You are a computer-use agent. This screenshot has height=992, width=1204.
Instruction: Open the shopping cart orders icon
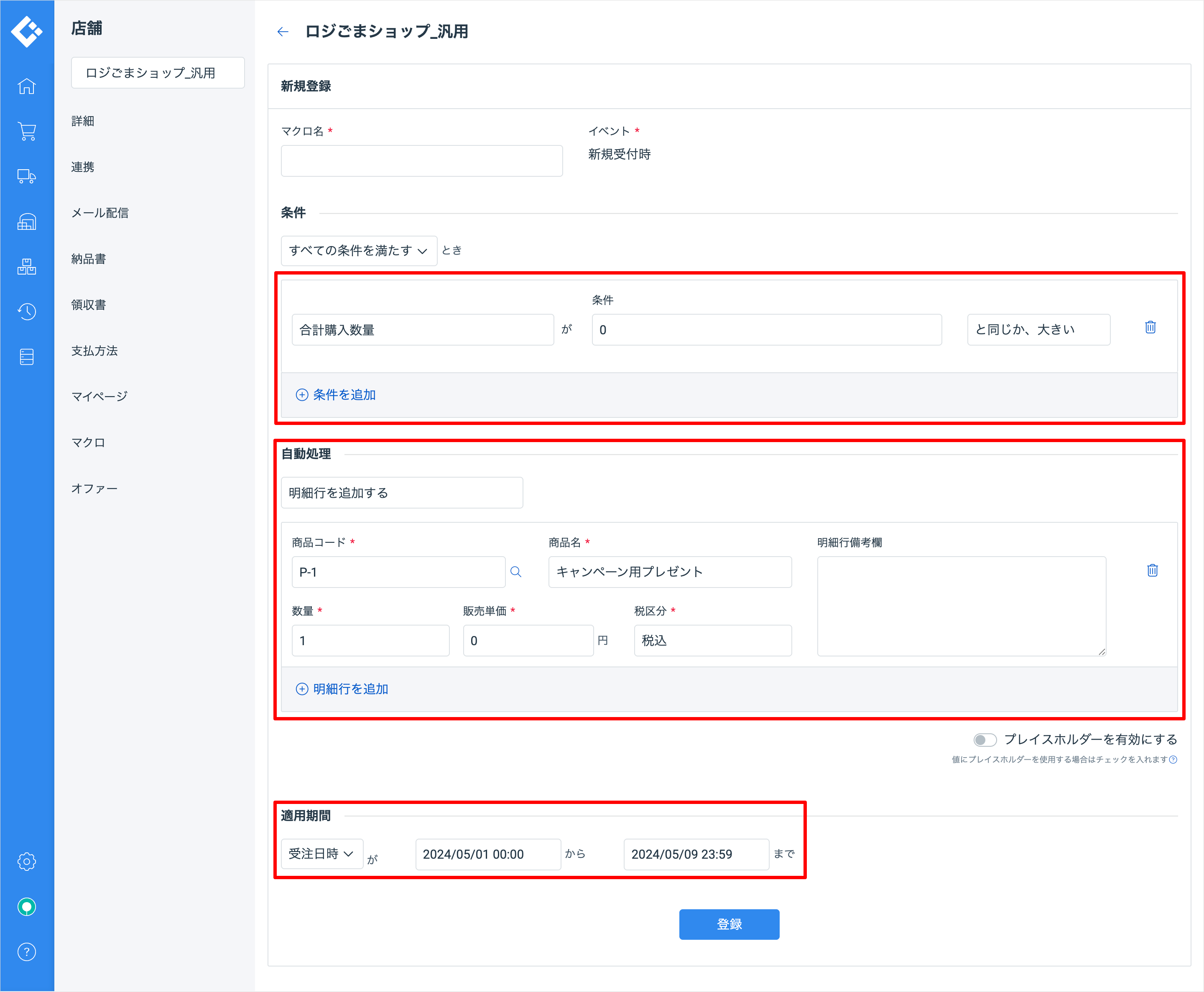tap(26, 132)
